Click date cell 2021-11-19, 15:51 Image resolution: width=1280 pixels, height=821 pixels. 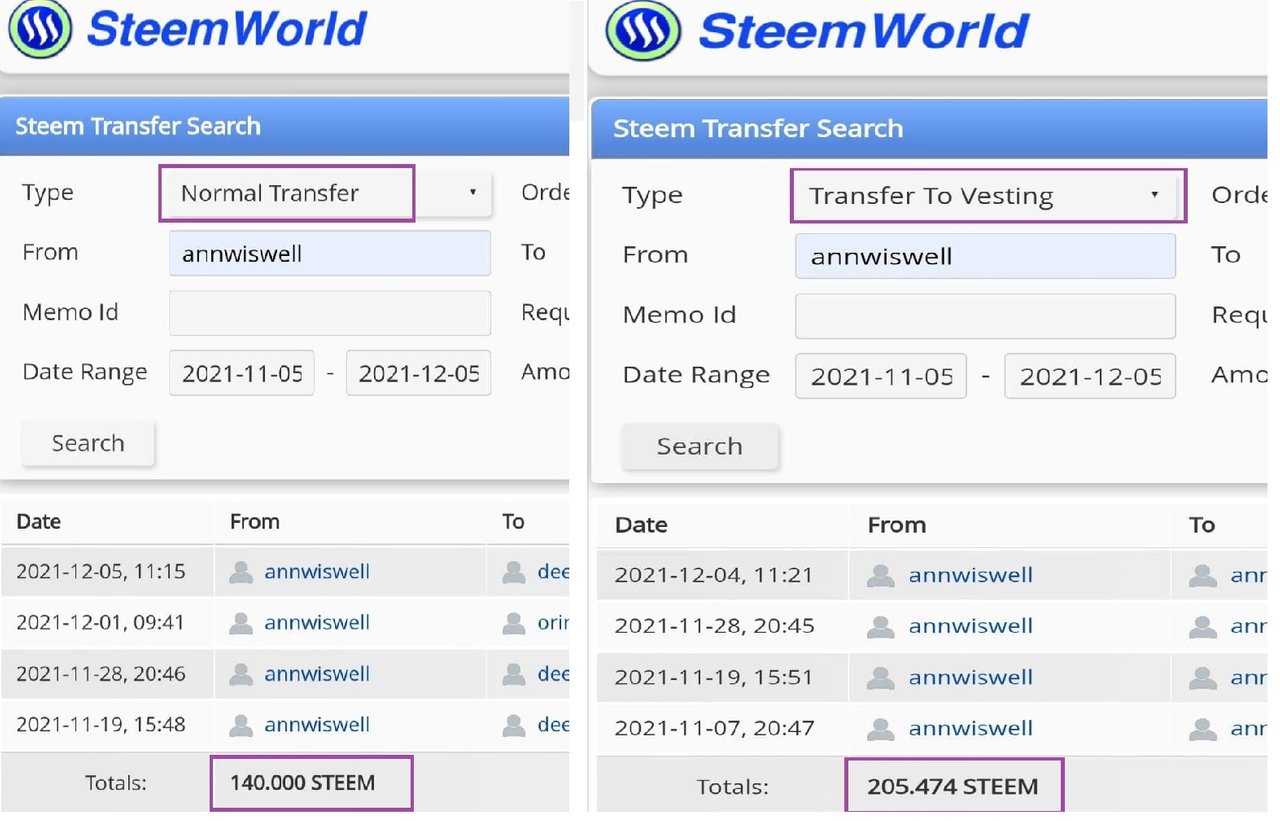point(714,677)
